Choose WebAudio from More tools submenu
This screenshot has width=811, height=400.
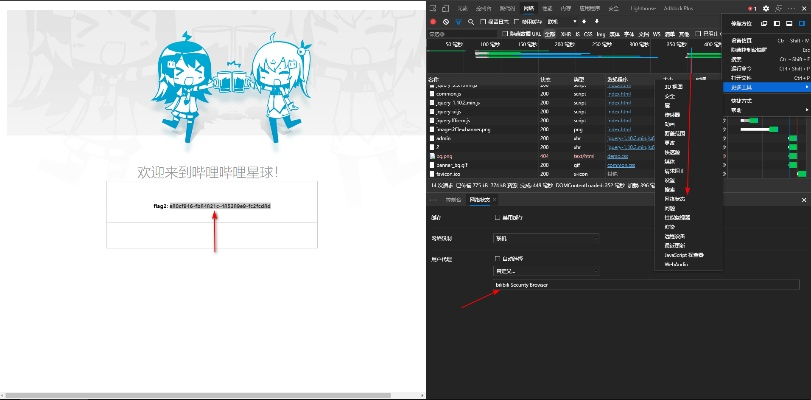(676, 264)
